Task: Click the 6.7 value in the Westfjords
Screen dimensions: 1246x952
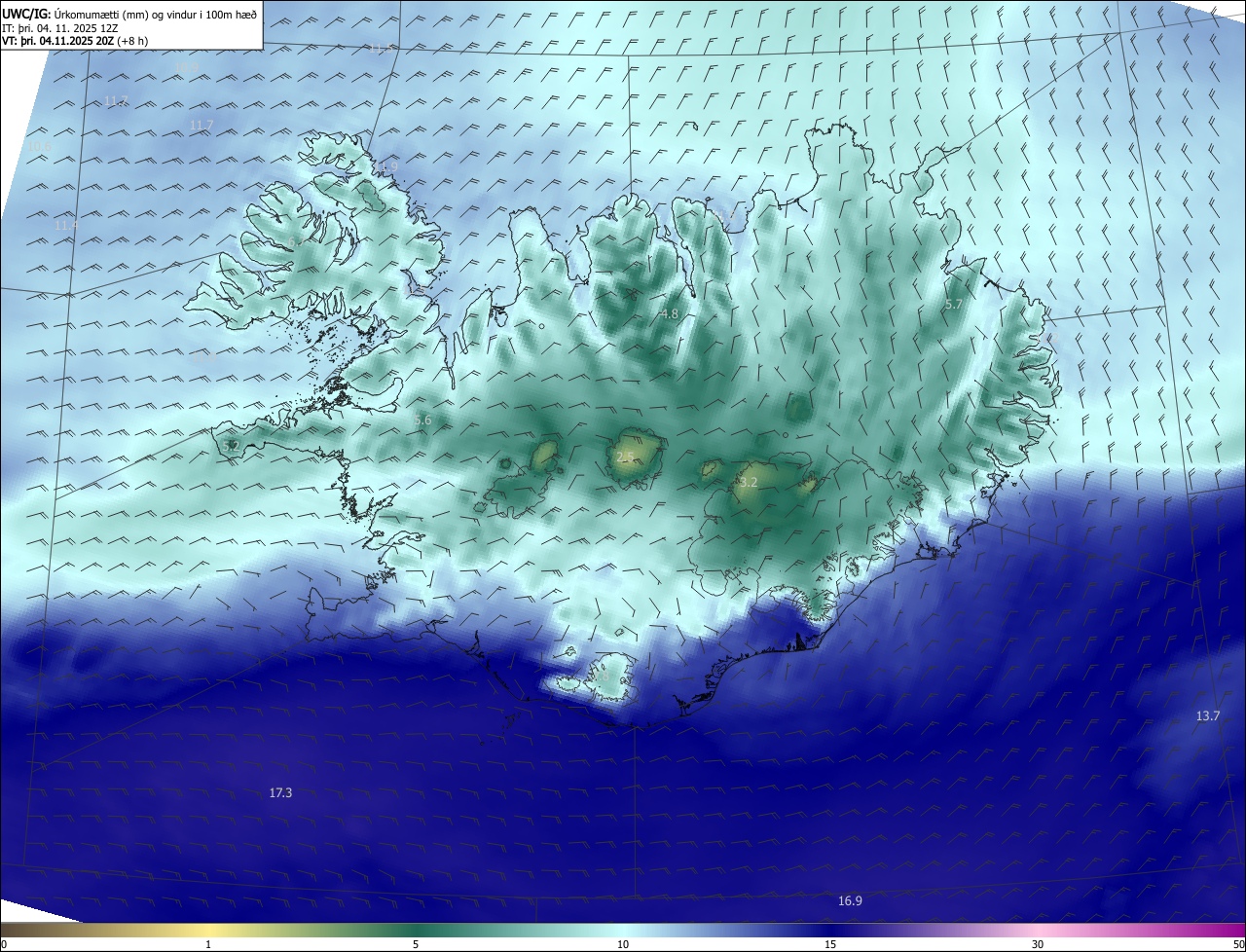Action: click(296, 241)
